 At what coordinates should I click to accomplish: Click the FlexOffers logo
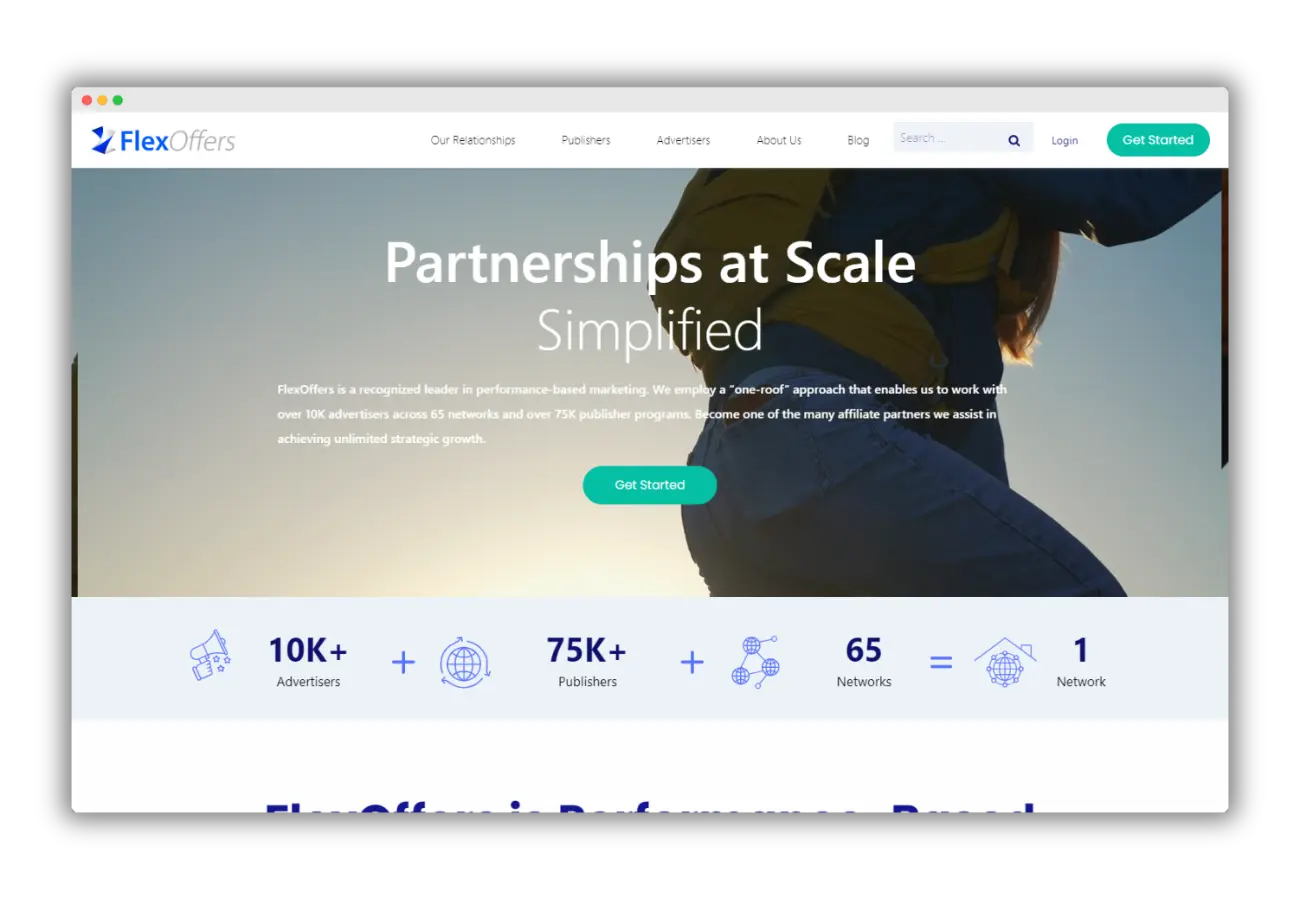(x=163, y=140)
